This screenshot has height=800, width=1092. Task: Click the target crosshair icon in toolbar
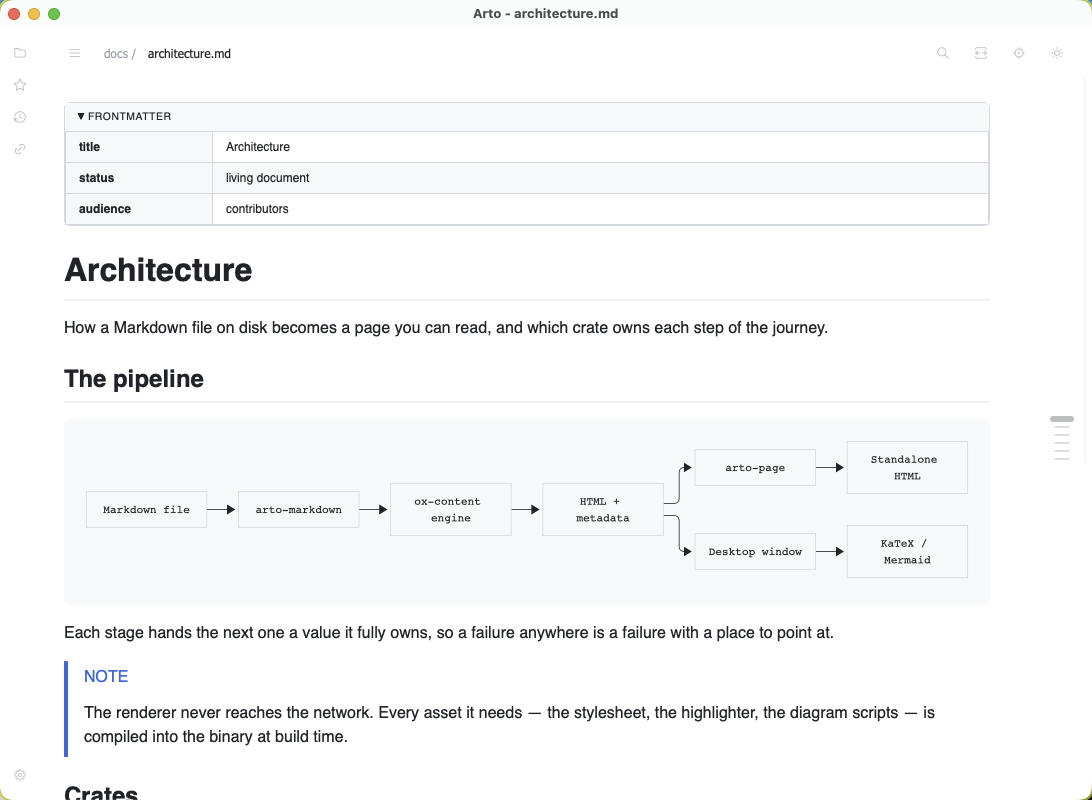point(1019,53)
